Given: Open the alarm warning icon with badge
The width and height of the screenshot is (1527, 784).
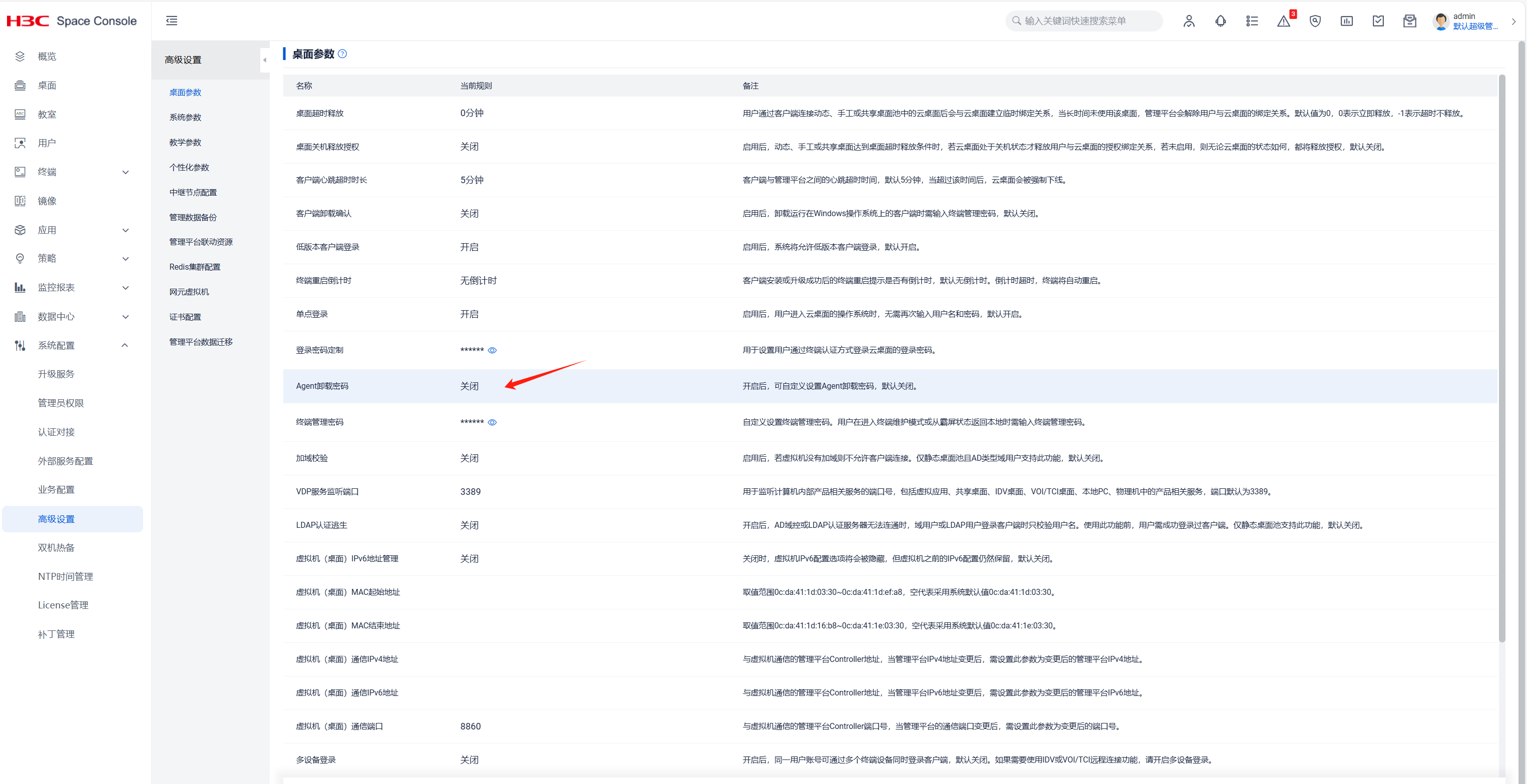Looking at the screenshot, I should (1283, 22).
